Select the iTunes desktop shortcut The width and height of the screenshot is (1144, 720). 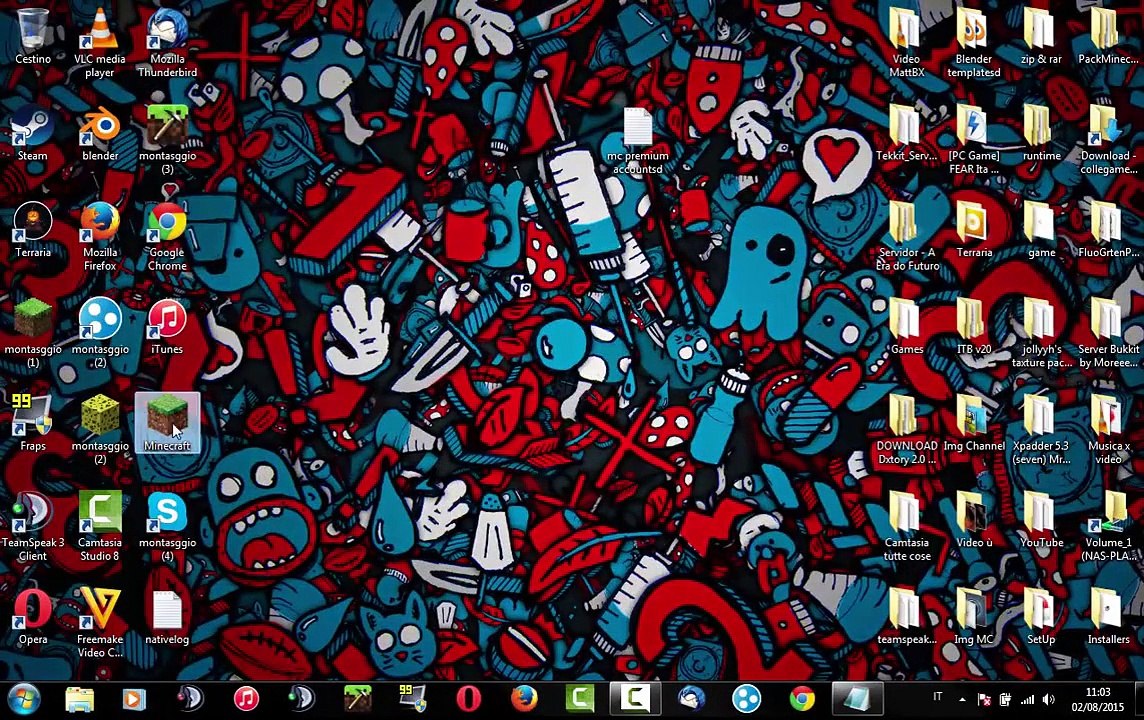pyautogui.click(x=167, y=327)
